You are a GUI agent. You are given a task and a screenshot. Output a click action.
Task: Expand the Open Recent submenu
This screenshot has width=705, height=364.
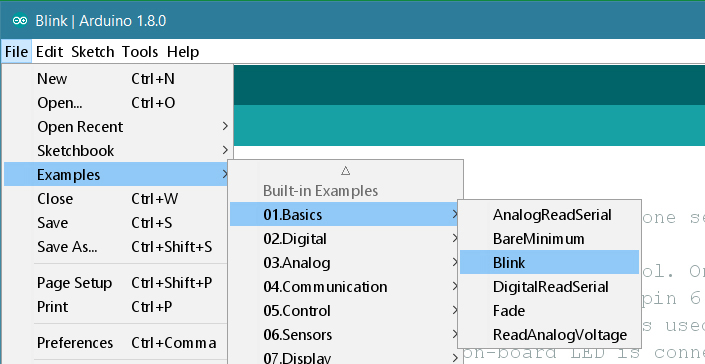pos(118,127)
